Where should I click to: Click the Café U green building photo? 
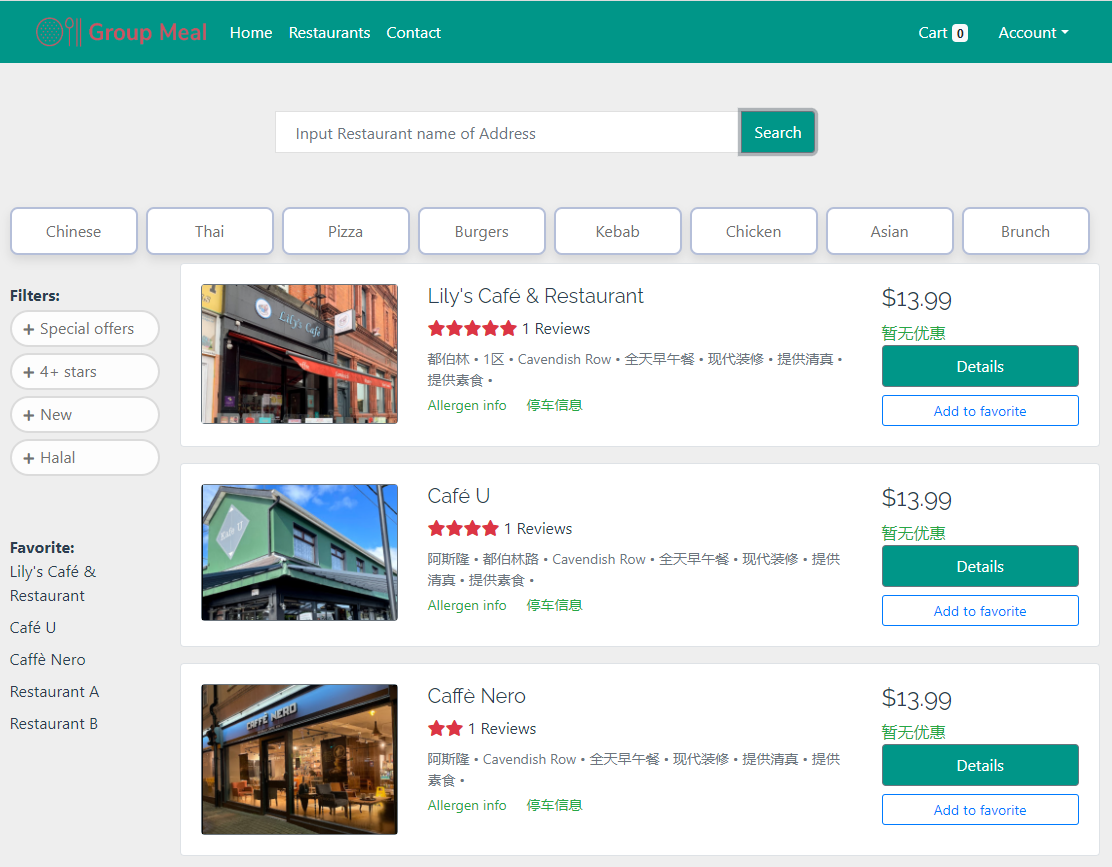(x=299, y=552)
